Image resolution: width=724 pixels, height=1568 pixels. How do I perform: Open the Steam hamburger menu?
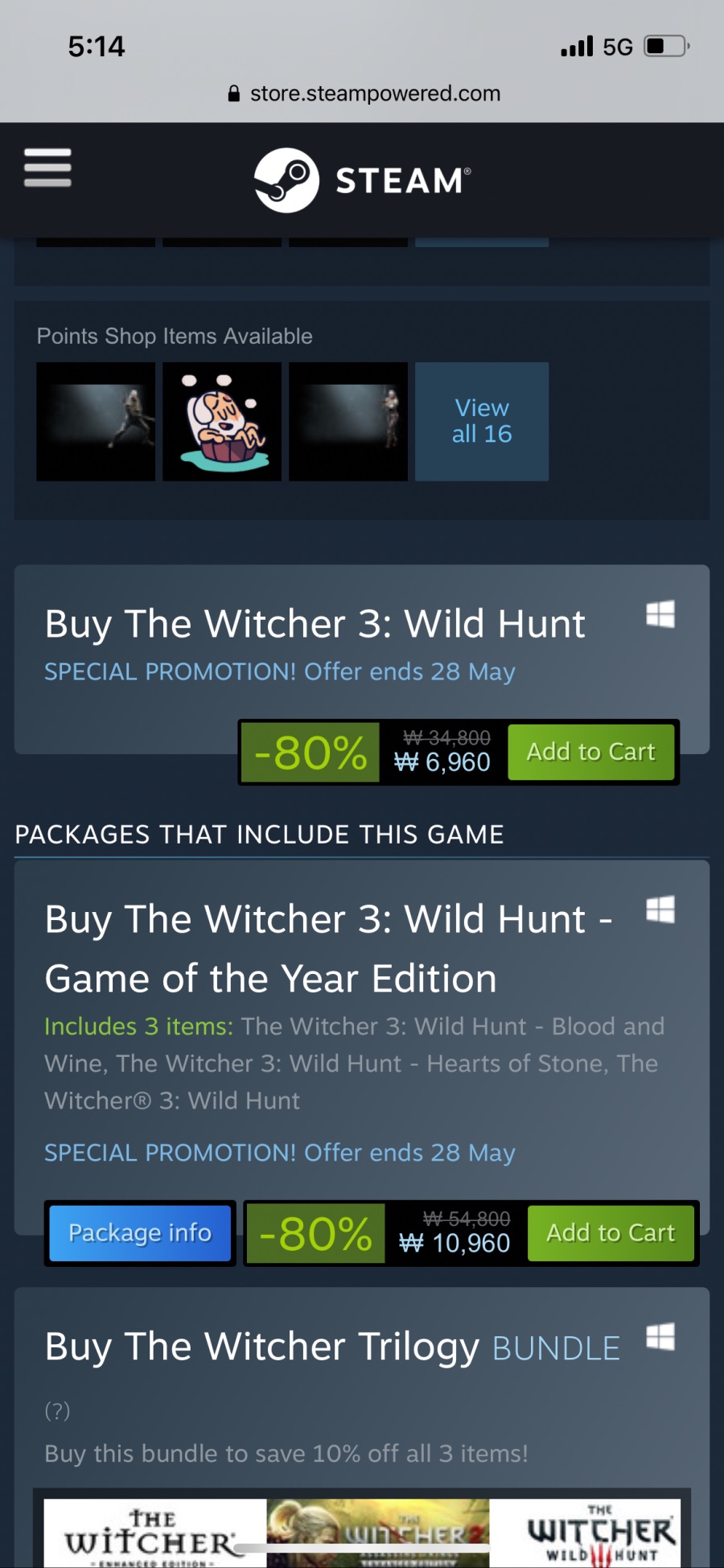[x=47, y=167]
